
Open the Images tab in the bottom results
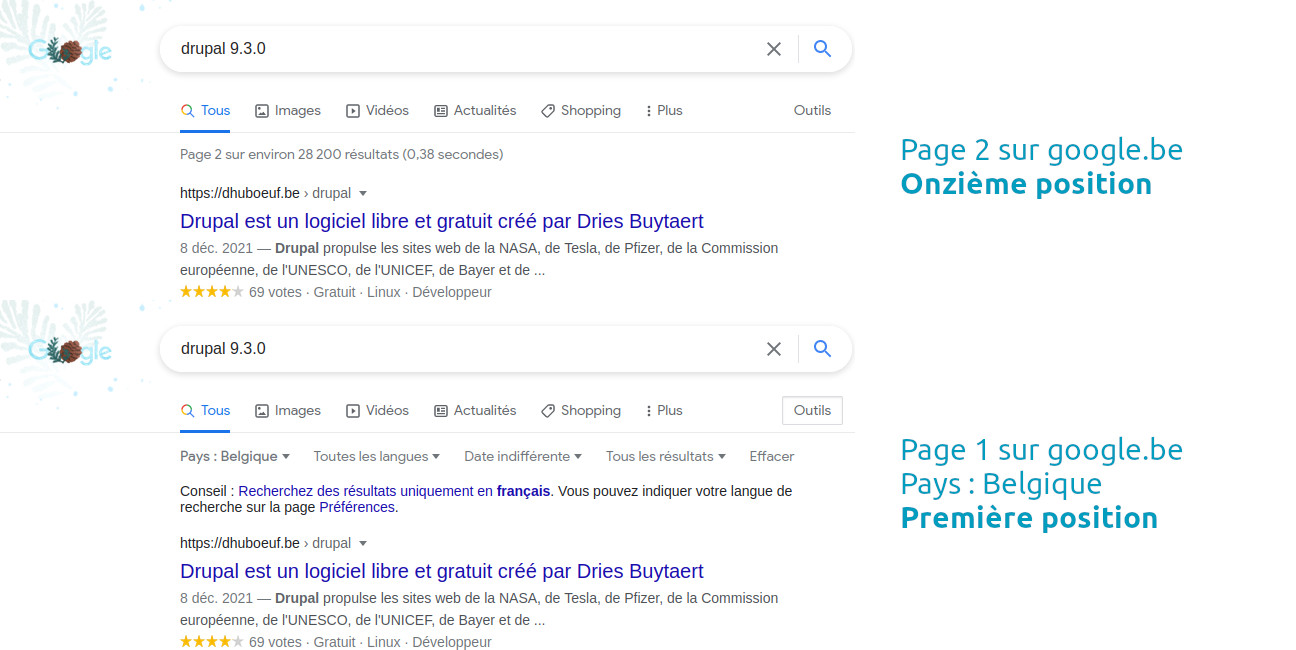288,411
